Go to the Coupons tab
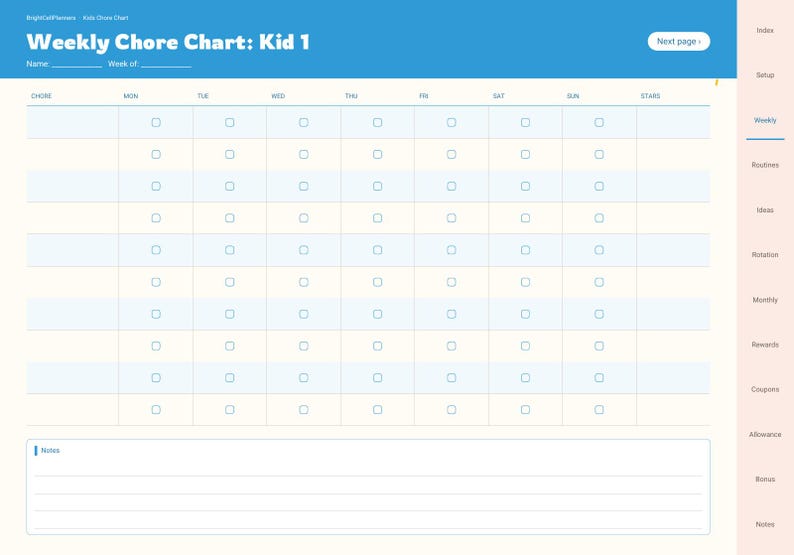Viewport: 794px width, 555px height. [765, 389]
